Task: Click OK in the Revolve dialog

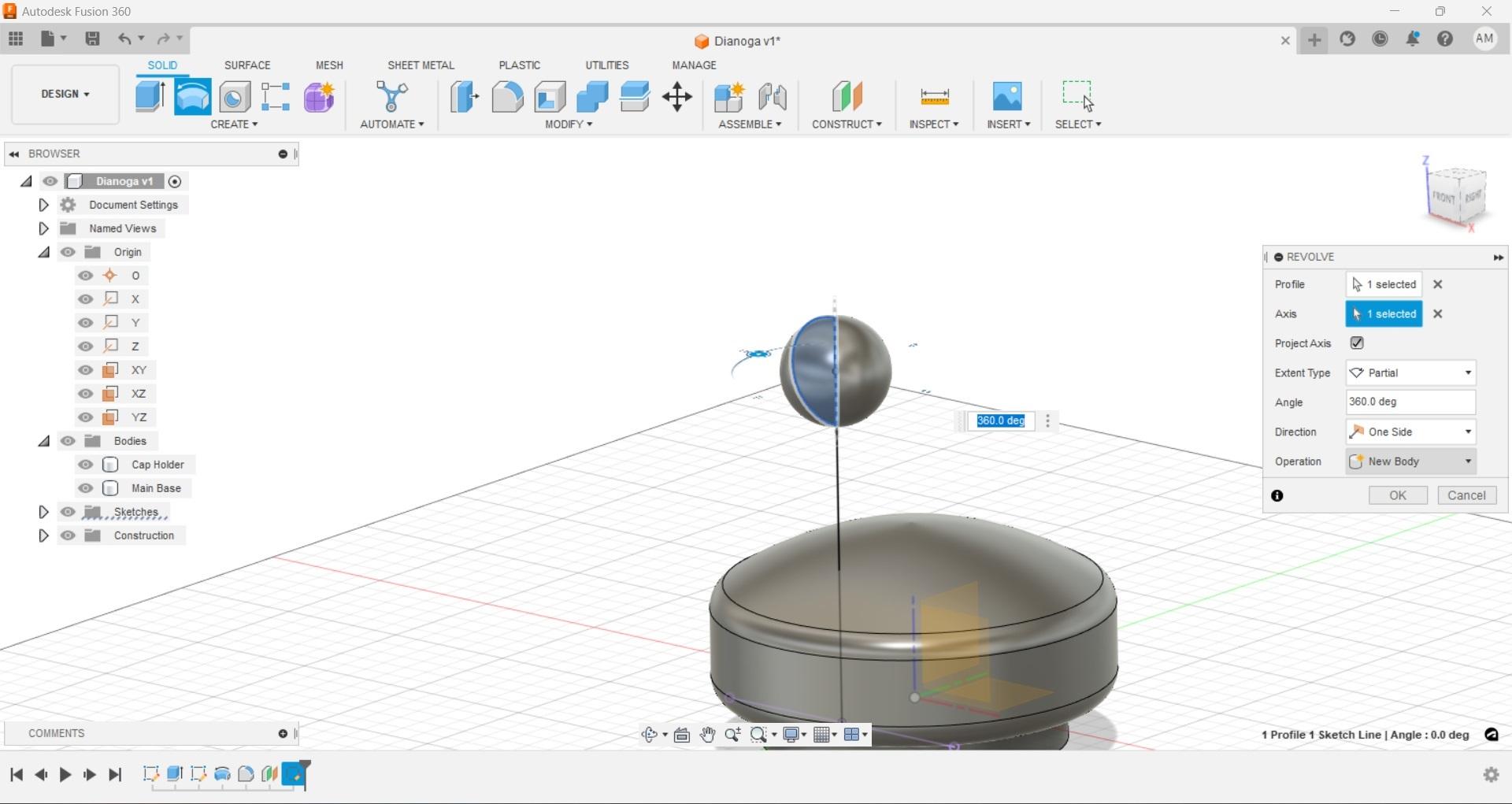Action: click(1397, 495)
